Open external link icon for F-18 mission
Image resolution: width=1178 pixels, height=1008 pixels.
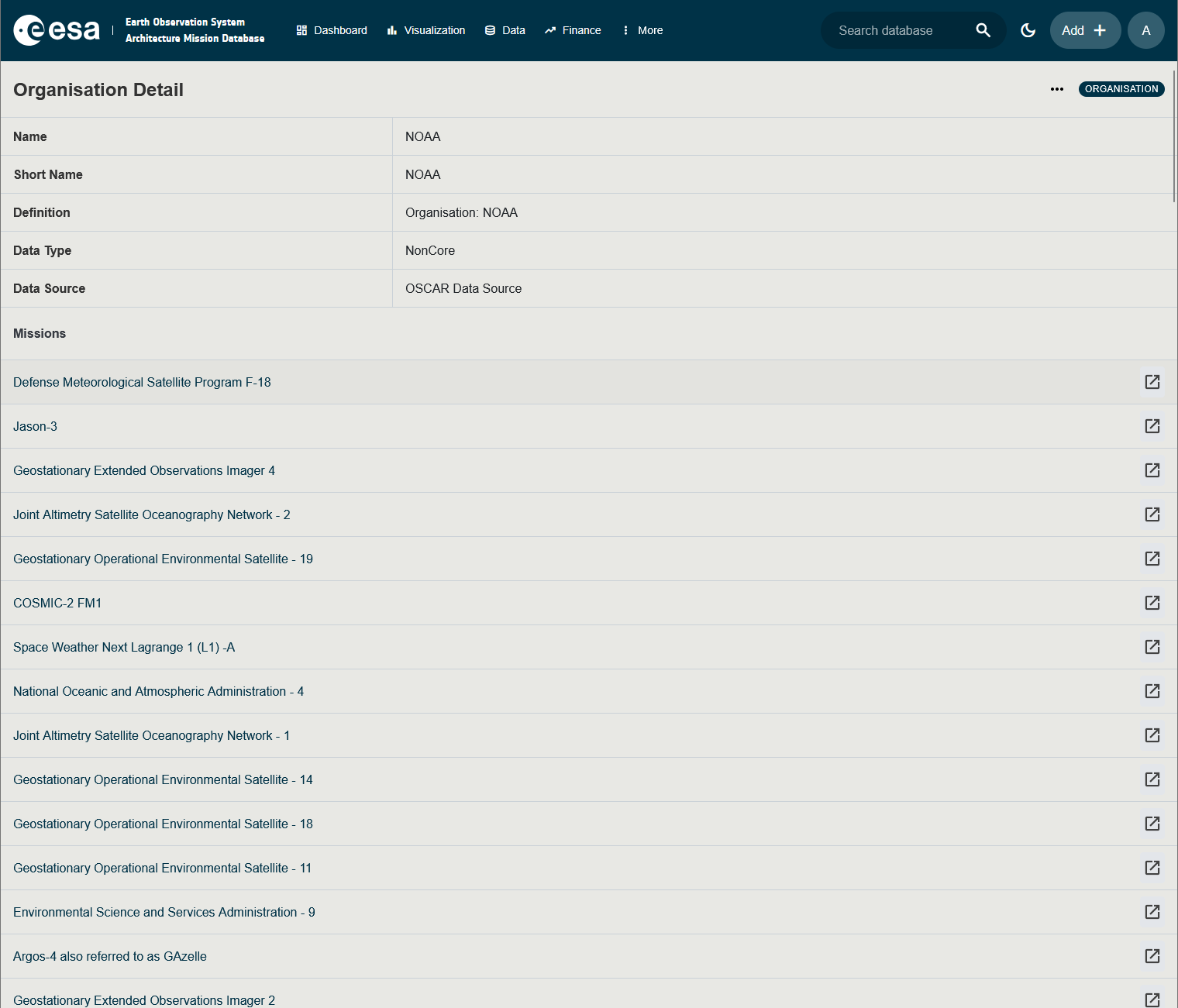pos(1152,382)
